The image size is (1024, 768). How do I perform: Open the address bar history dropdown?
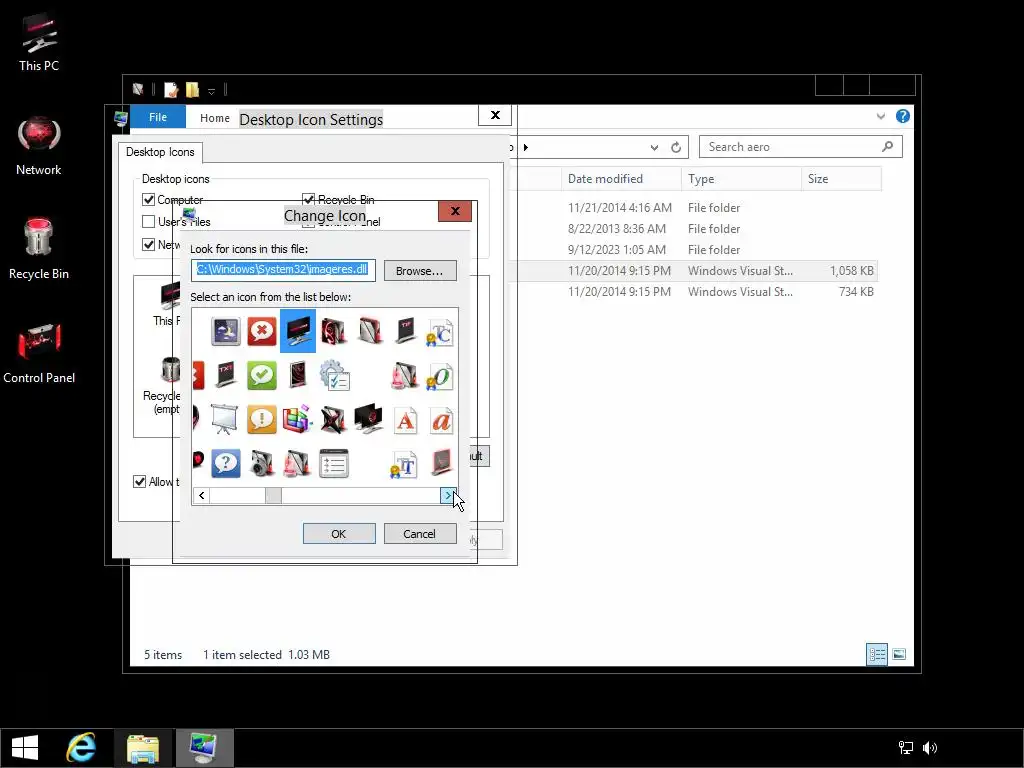coord(654,148)
